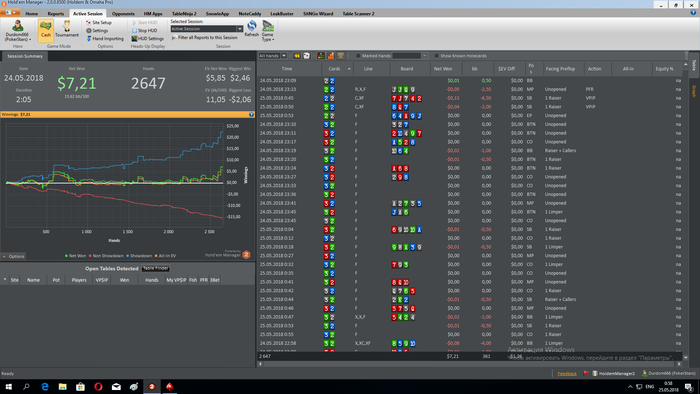Toggle Filter all Reports to this Session
The width and height of the screenshot is (700, 394).
coord(204,37)
